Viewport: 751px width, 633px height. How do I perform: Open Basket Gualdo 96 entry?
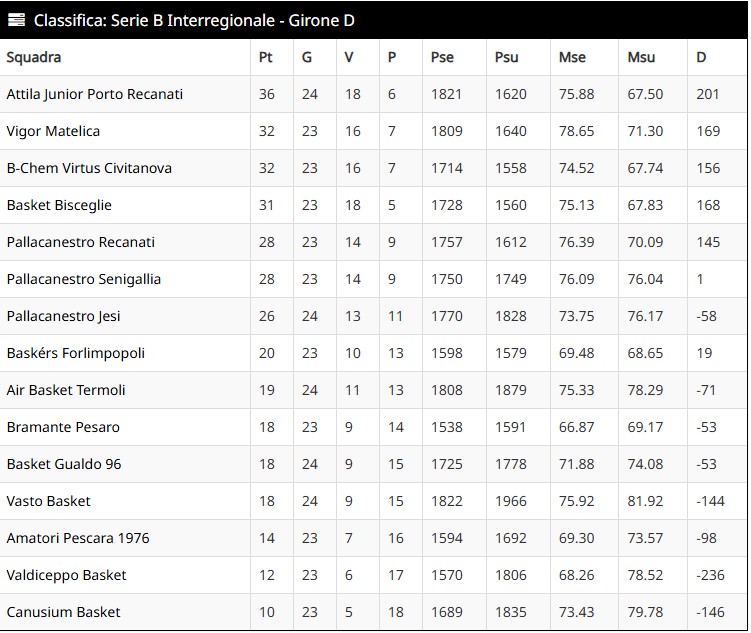point(64,464)
